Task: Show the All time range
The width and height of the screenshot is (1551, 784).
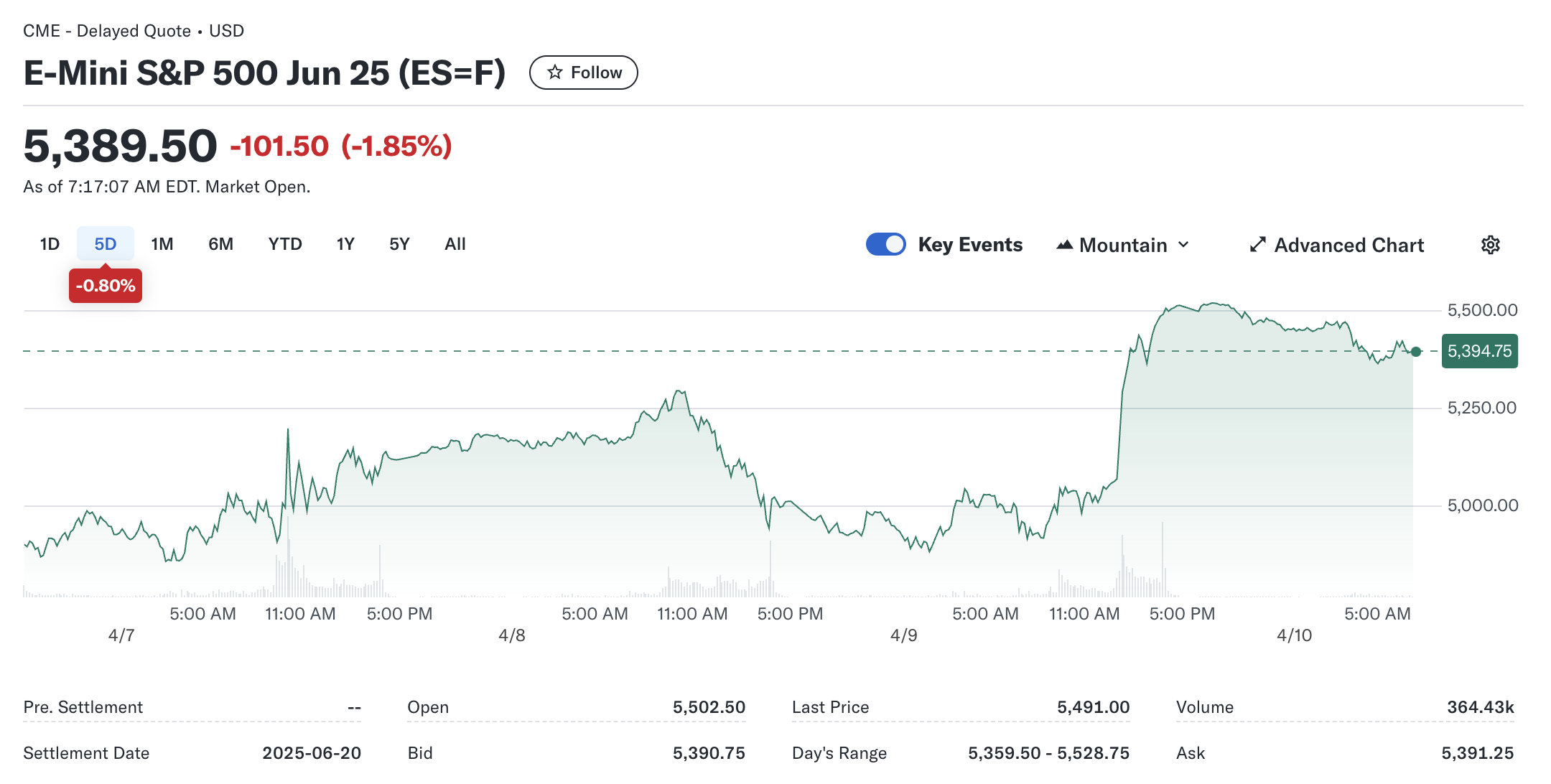Action: click(x=455, y=244)
